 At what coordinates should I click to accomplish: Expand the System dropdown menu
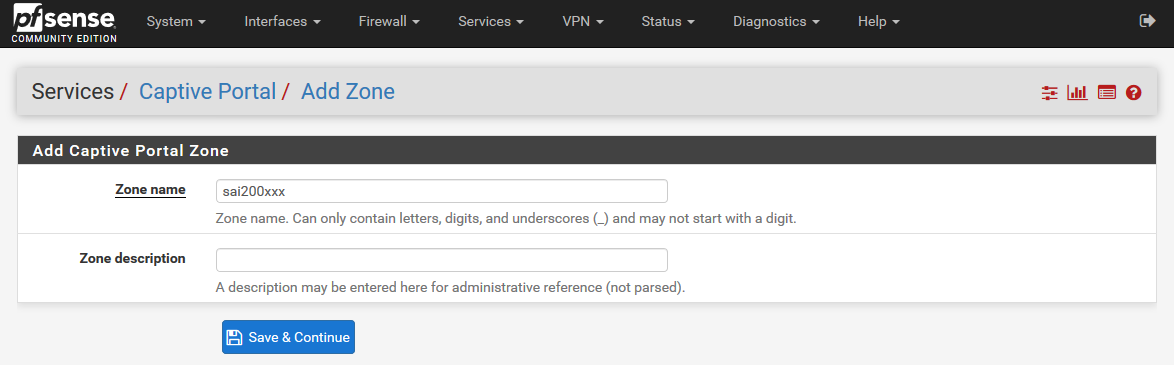[176, 22]
